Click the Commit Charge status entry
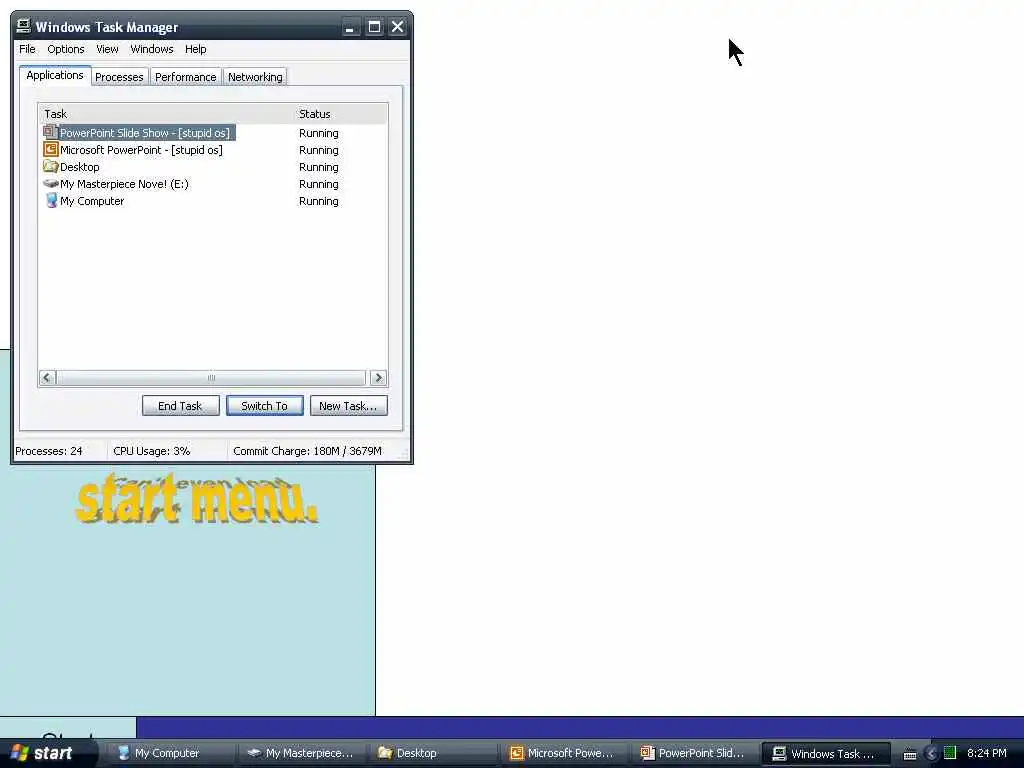The height and width of the screenshot is (768, 1024). click(307, 451)
